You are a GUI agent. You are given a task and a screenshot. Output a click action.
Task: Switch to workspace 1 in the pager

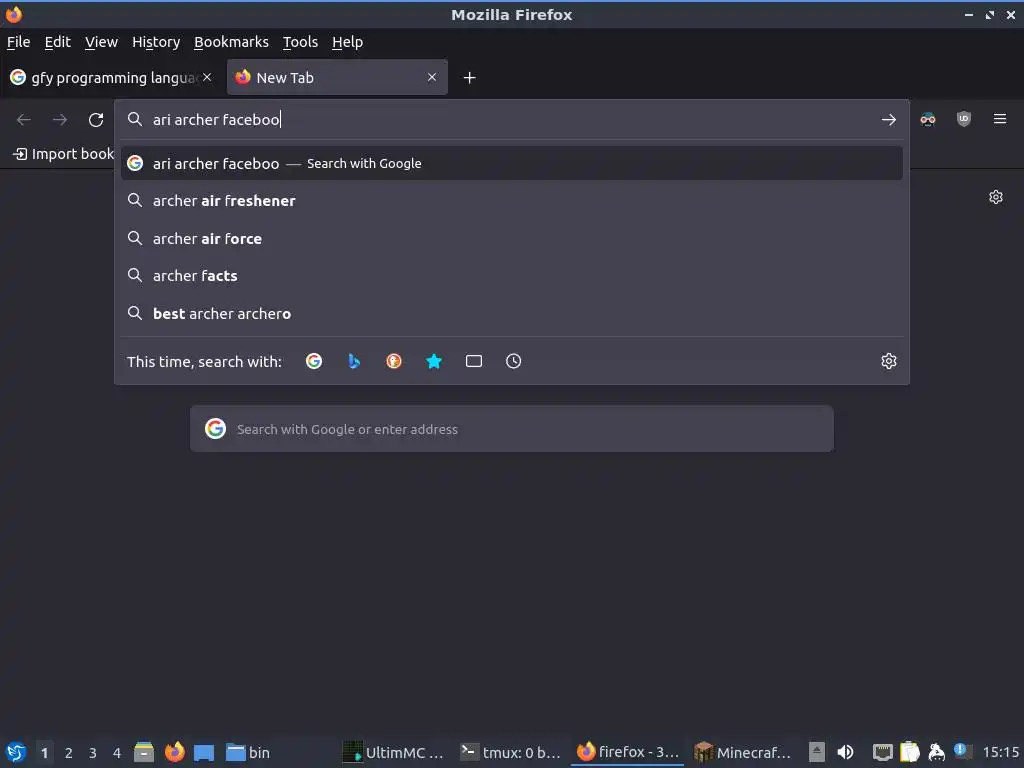[44, 753]
